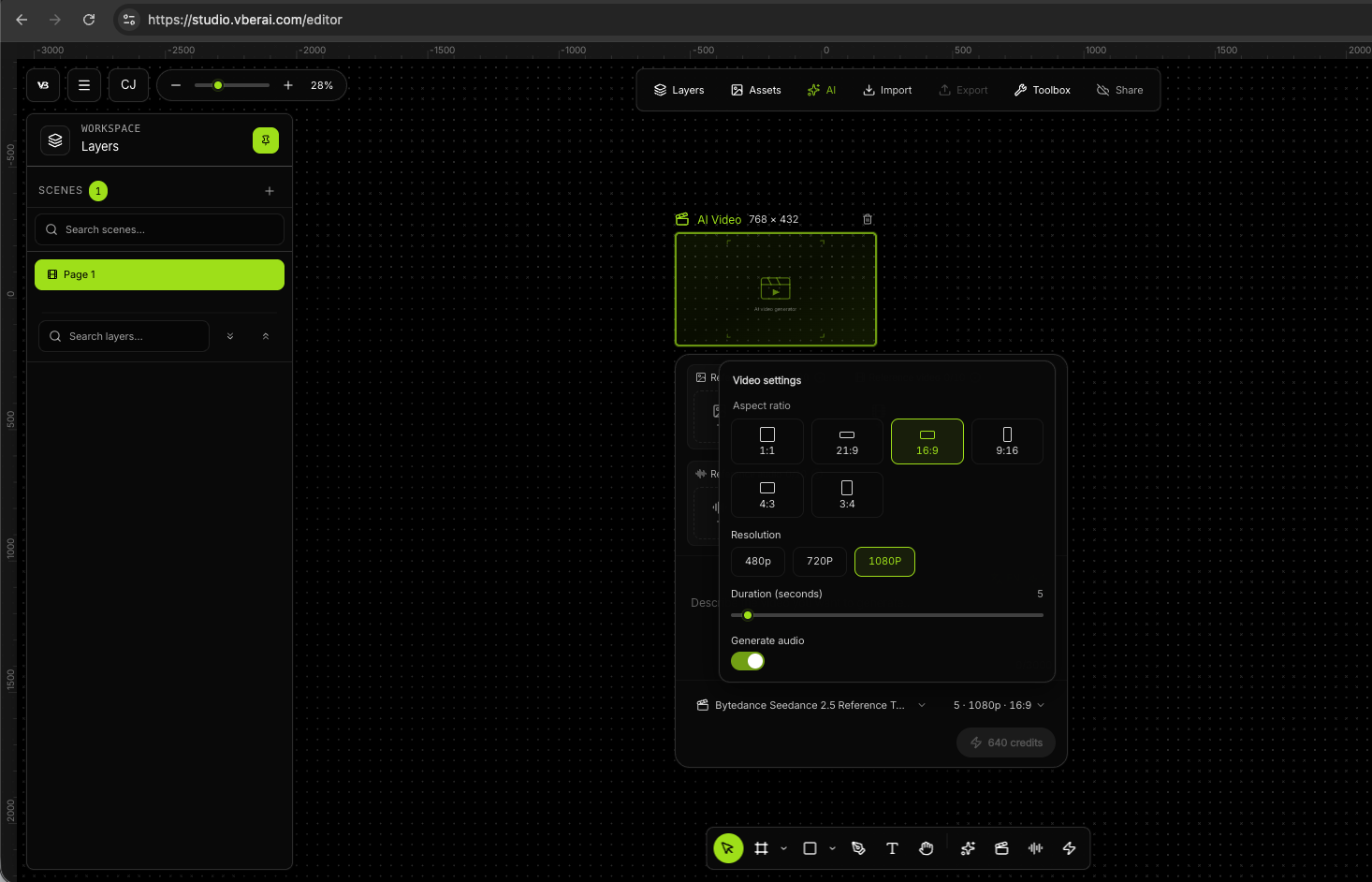1372x882 pixels.
Task: Toggle the Generate audio switch
Action: [748, 661]
